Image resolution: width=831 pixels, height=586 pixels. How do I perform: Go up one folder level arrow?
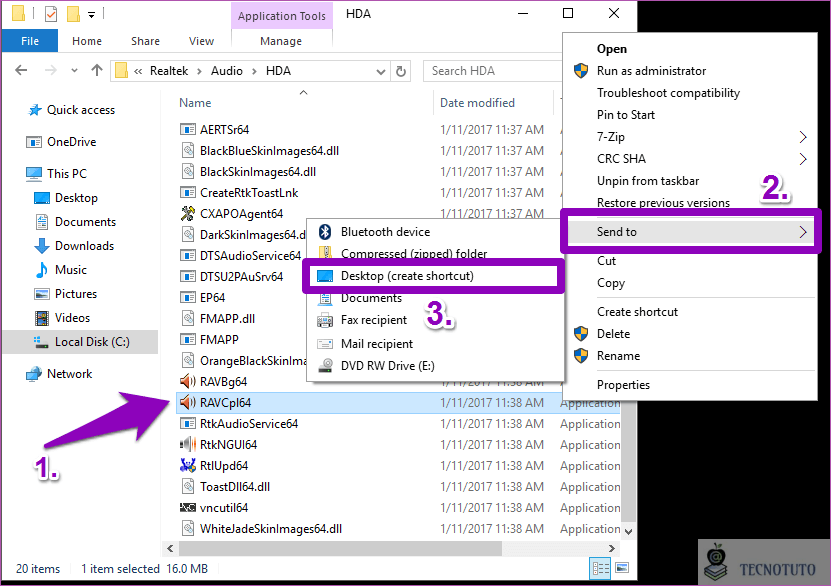(96, 70)
